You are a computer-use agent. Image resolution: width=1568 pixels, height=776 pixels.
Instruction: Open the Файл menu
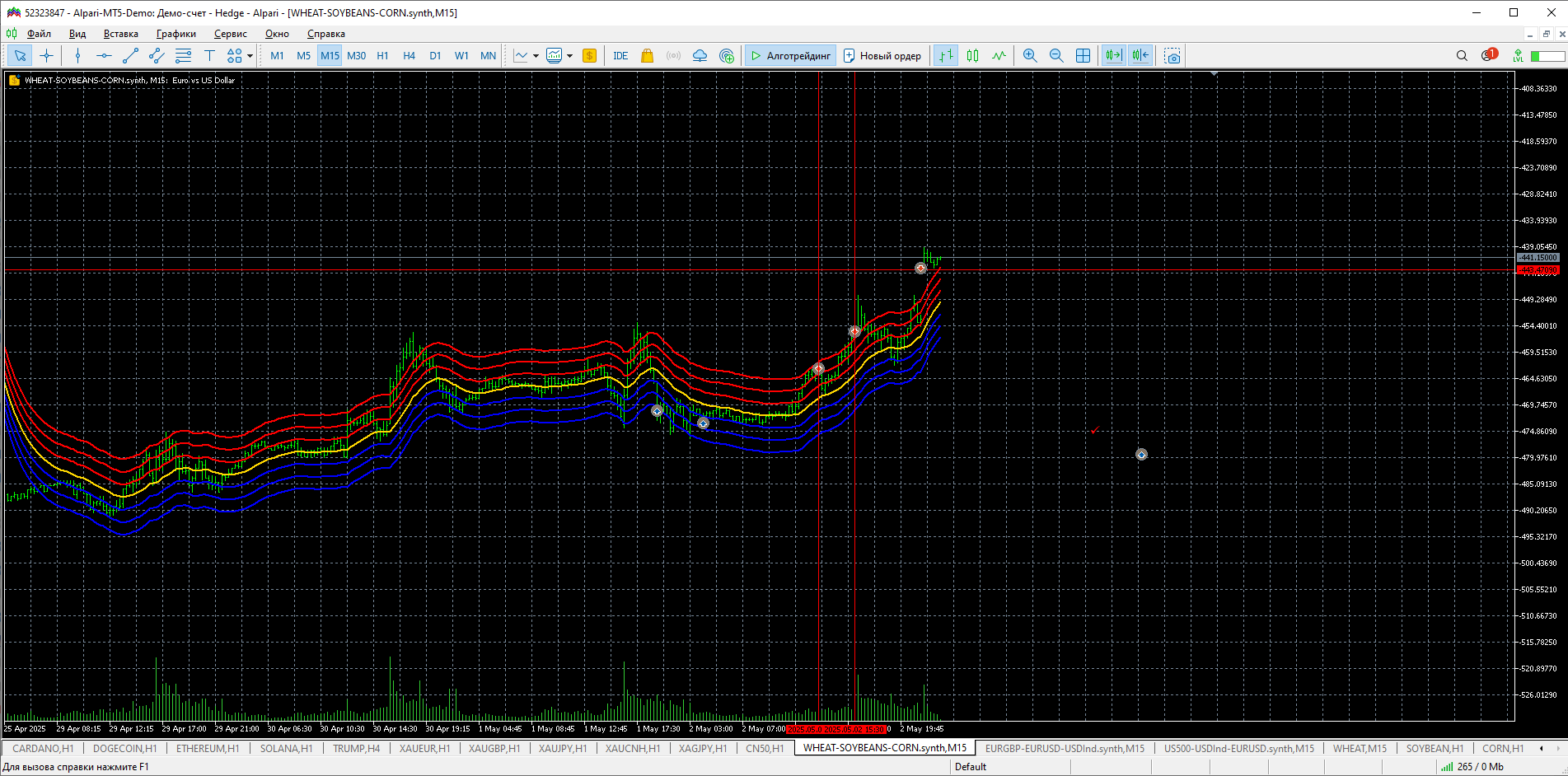pyautogui.click(x=39, y=34)
